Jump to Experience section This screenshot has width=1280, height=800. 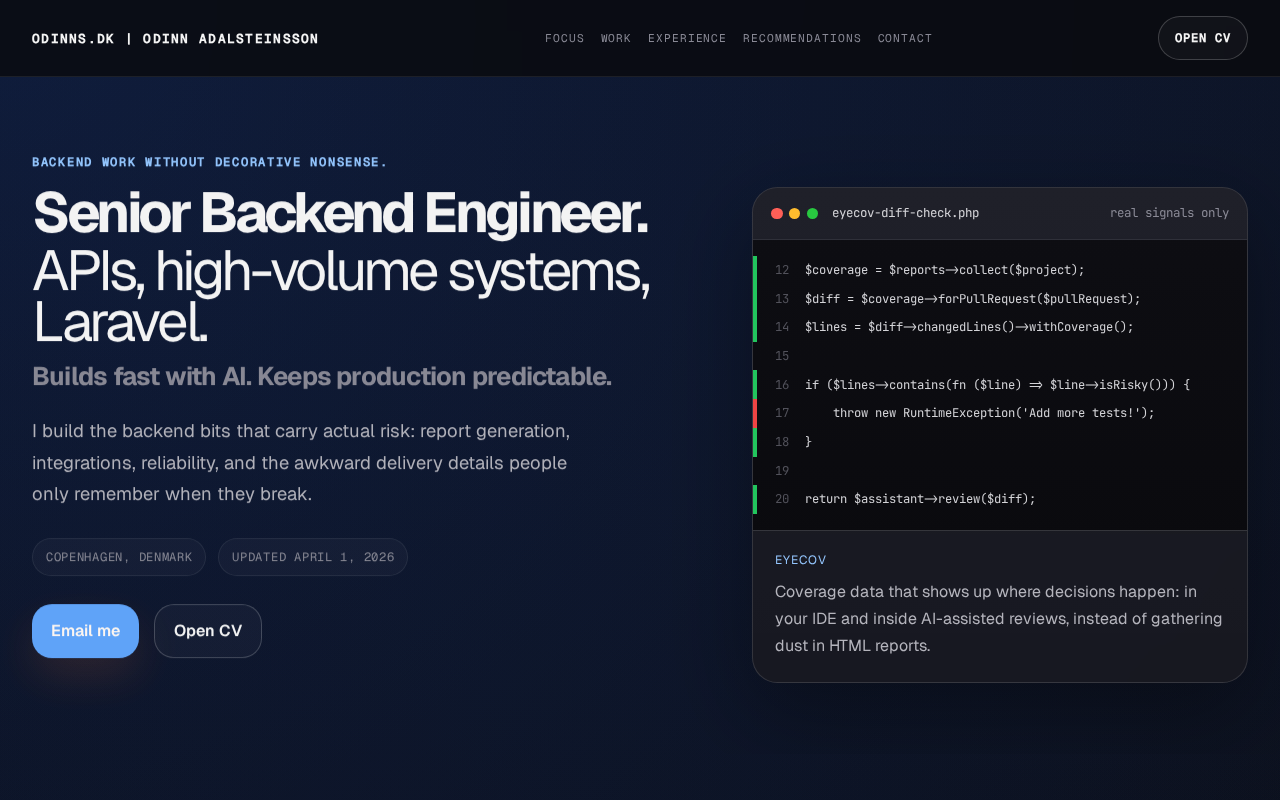tap(687, 38)
